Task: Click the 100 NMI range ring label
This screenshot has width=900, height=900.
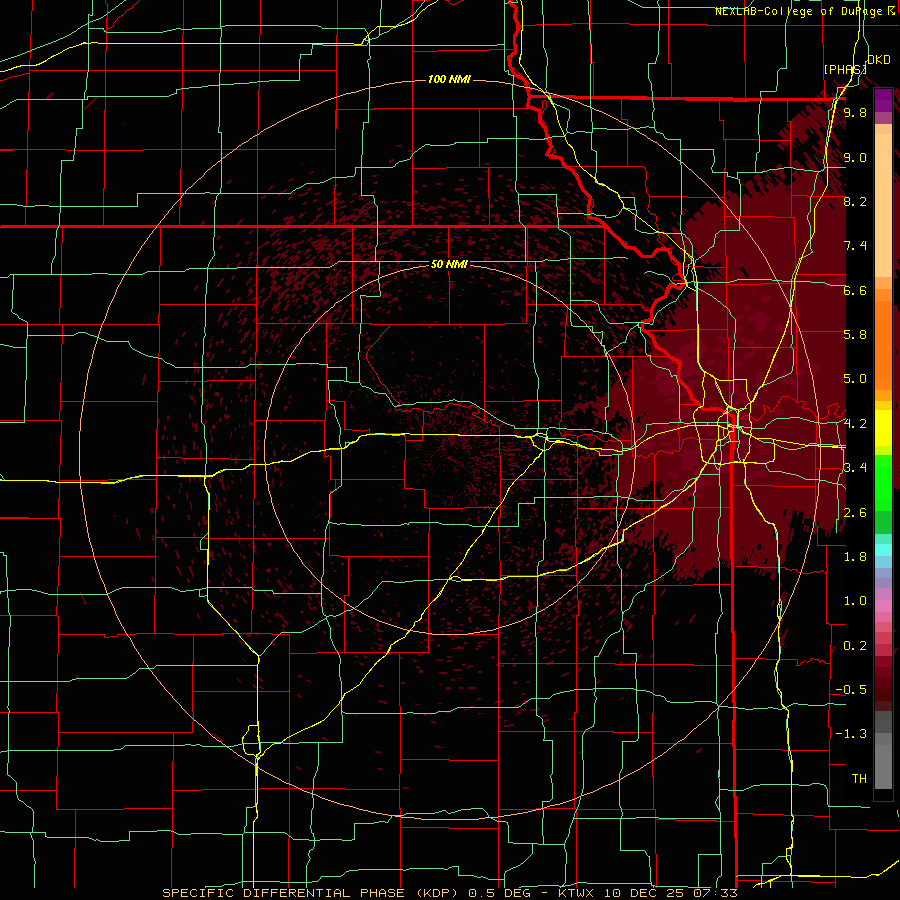Action: coord(449,79)
